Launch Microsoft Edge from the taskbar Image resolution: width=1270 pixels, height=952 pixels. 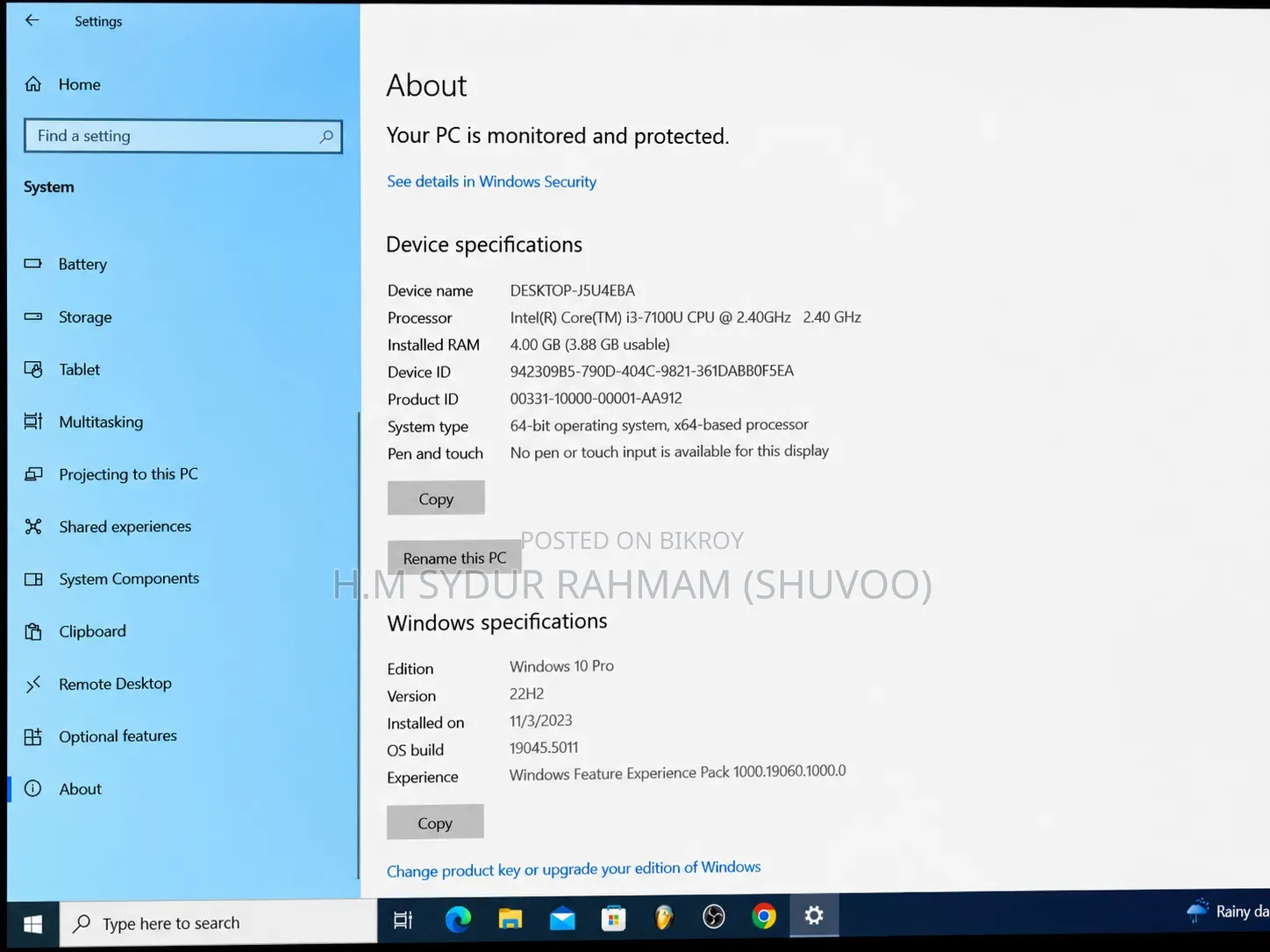pyautogui.click(x=458, y=919)
